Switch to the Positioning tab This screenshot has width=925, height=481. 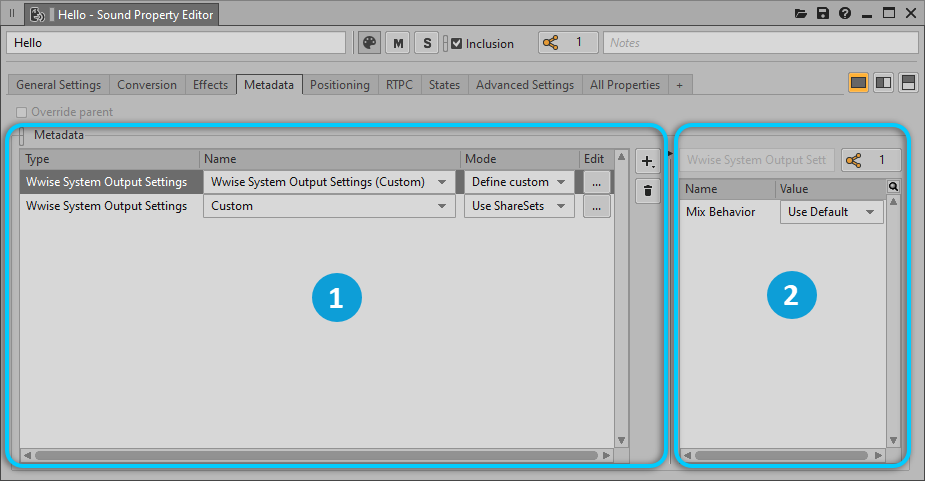point(340,85)
